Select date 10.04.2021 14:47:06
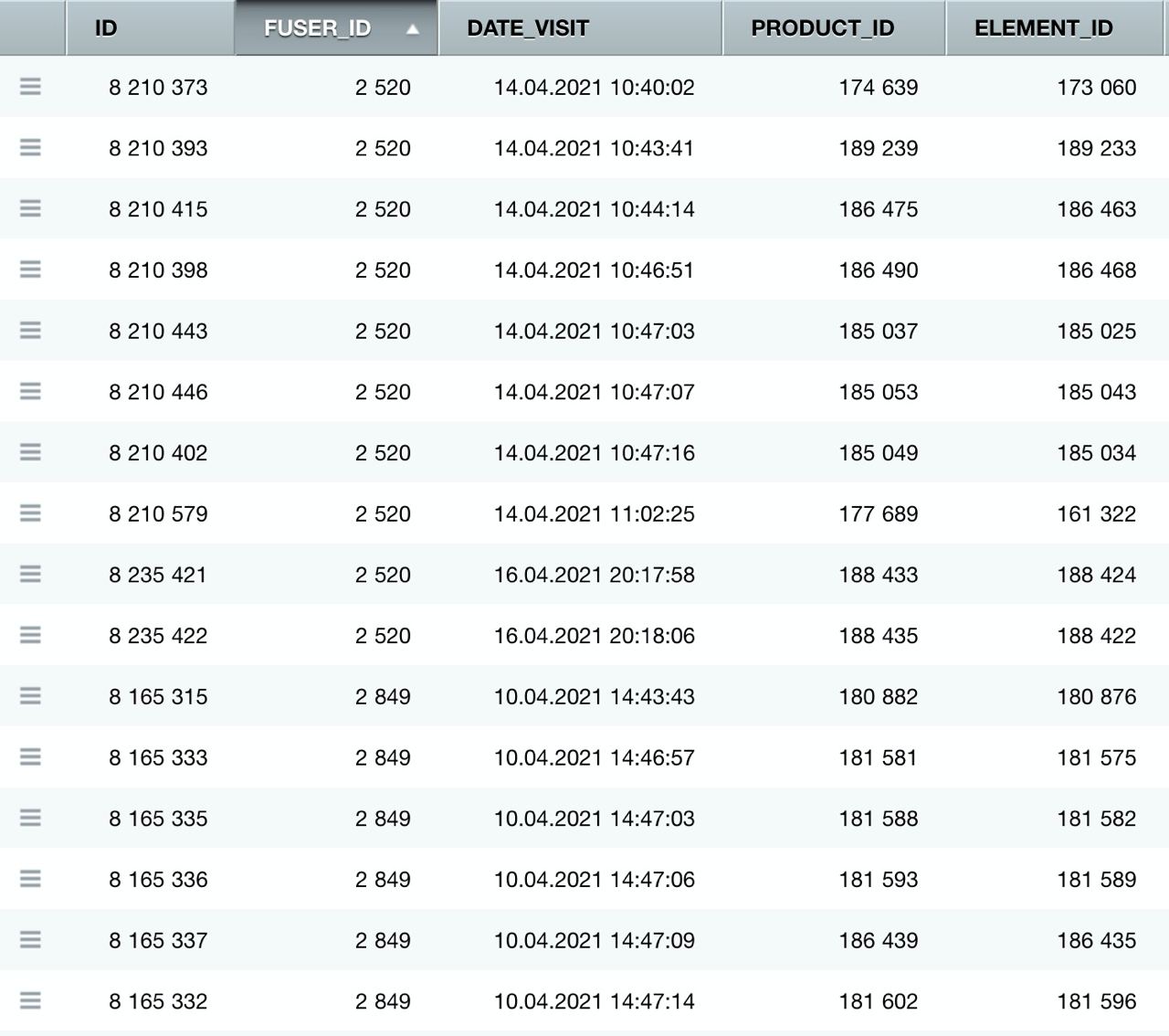The height and width of the screenshot is (1036, 1169). (x=594, y=879)
